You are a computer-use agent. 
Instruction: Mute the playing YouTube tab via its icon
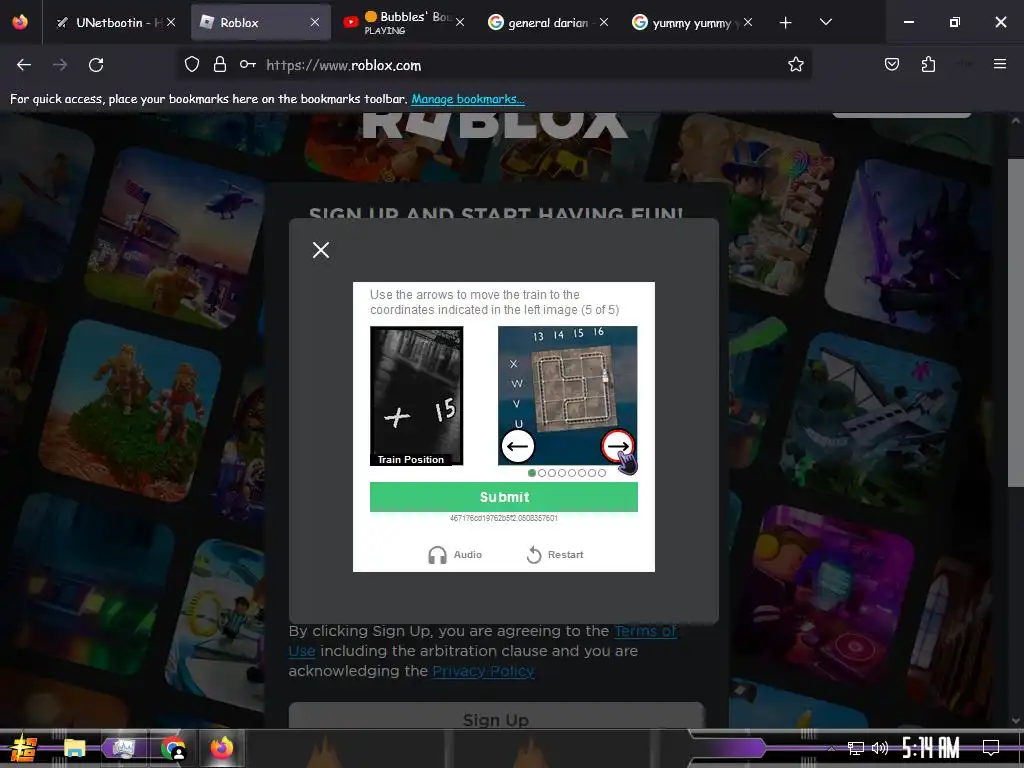351,22
